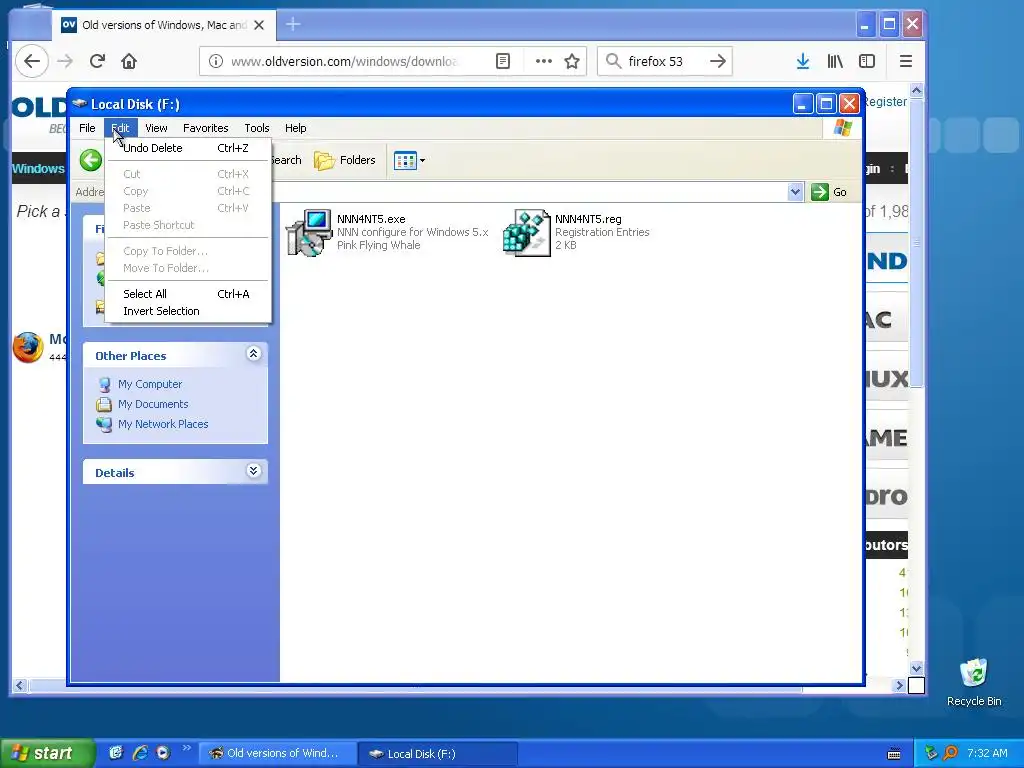Bookmark page with star icon
This screenshot has height=768, width=1024.
572,61
